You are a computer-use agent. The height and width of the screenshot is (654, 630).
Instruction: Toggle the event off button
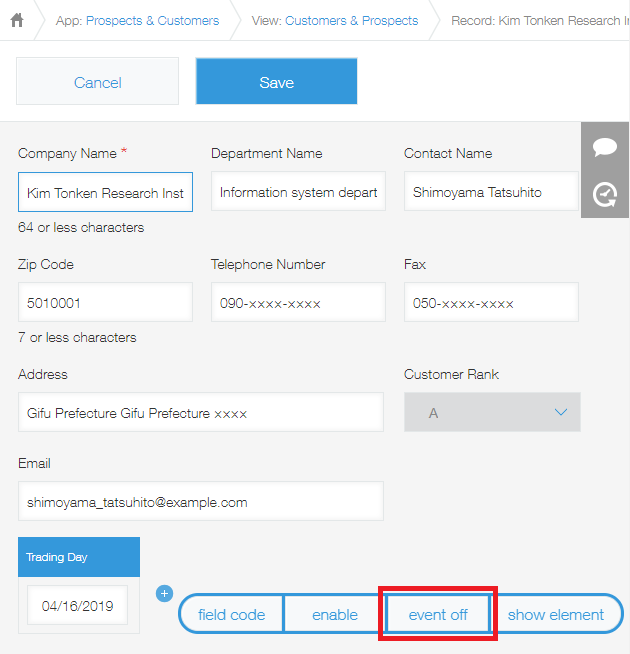click(438, 614)
